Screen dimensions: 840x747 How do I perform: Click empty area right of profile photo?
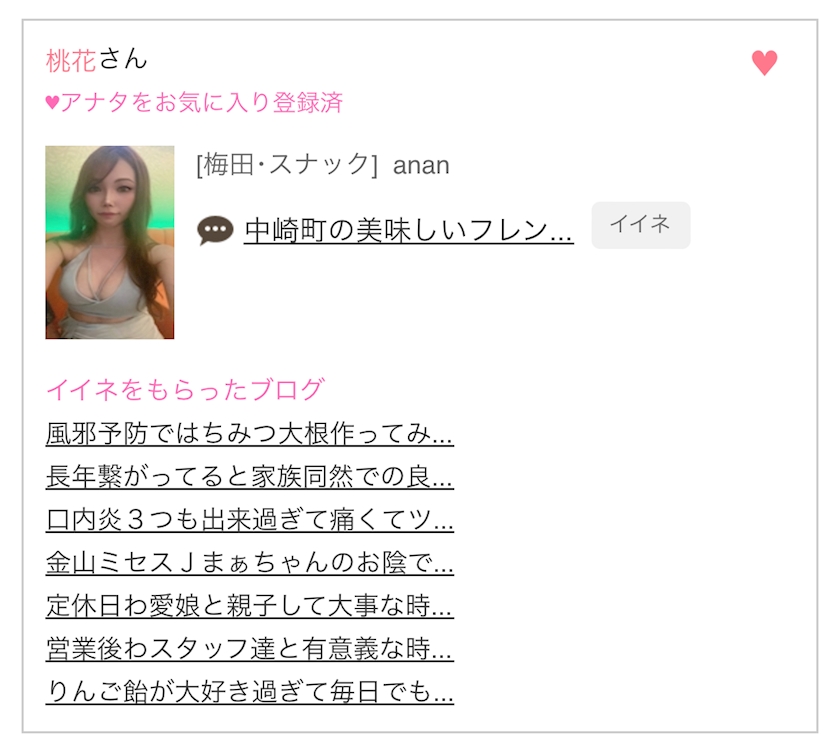(482, 300)
